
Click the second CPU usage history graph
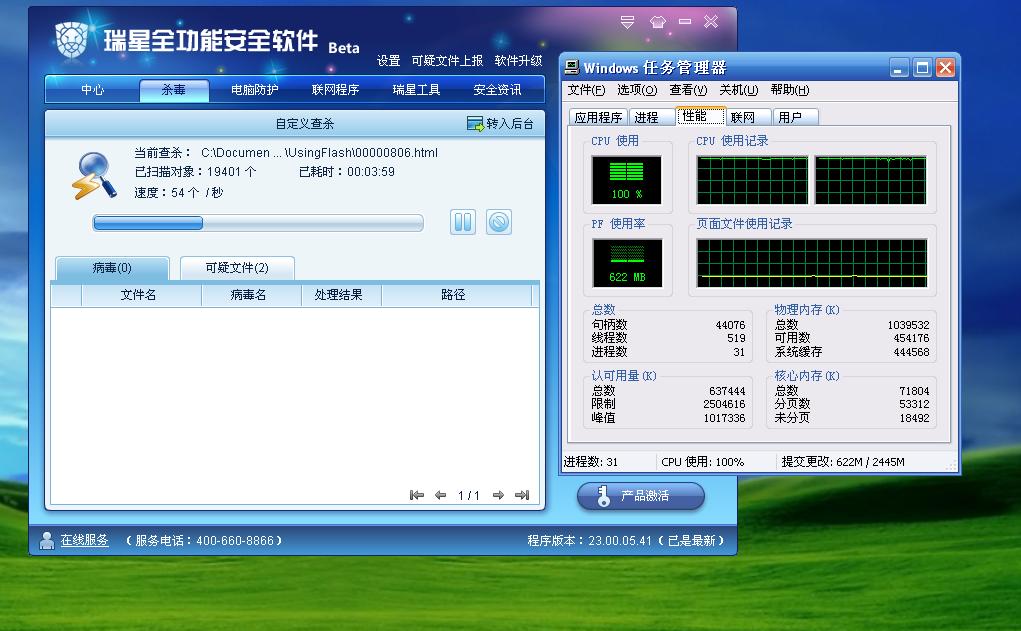point(871,180)
